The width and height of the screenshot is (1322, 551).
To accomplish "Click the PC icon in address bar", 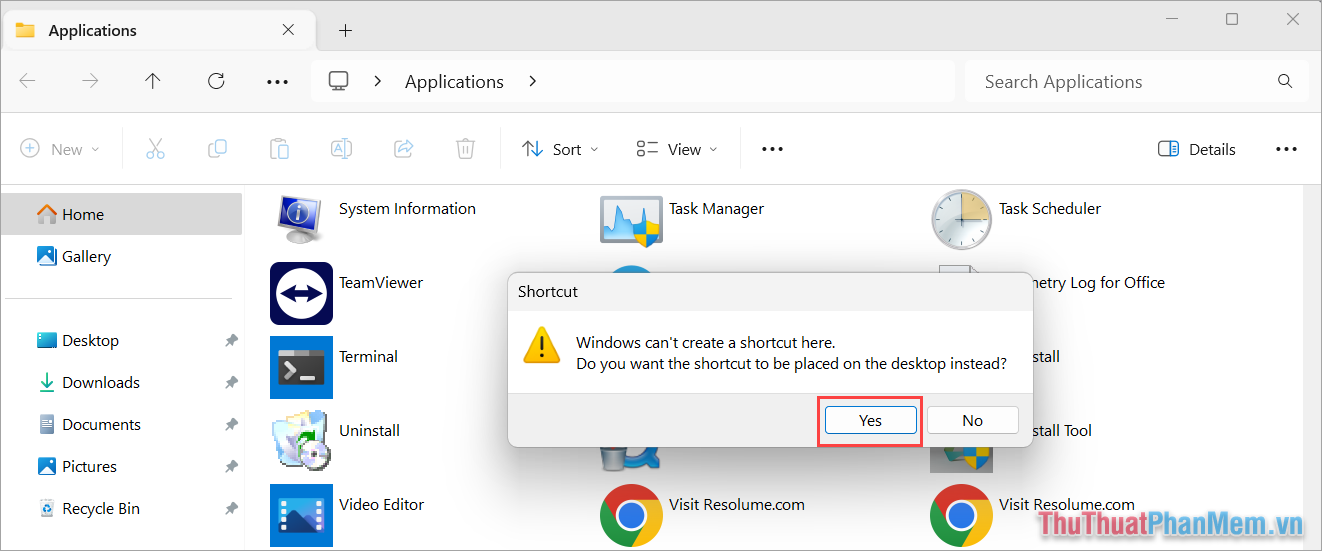I will (339, 81).
